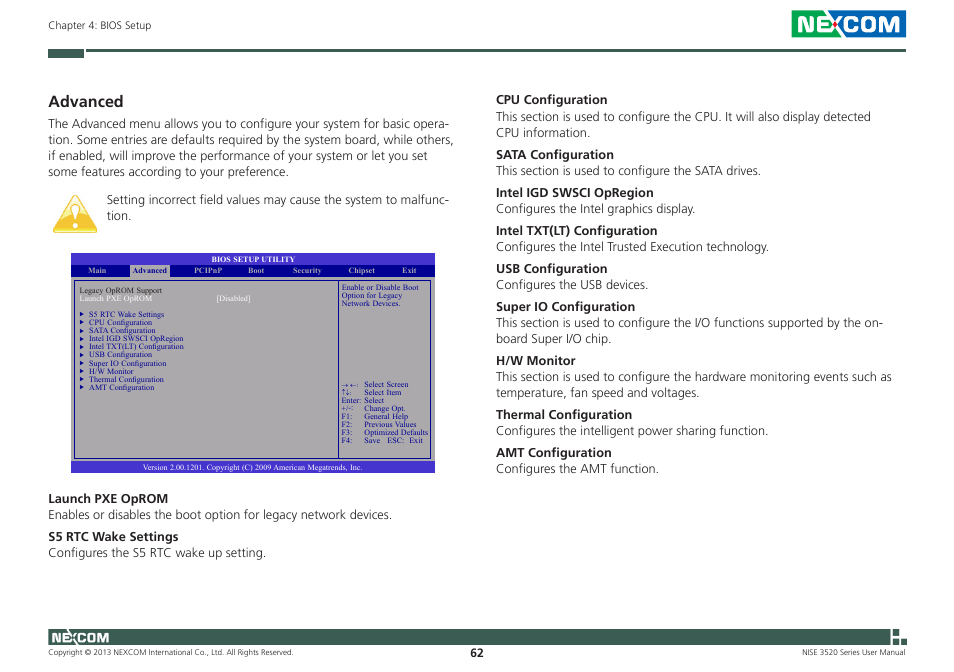Click the 'CPU Configuration' heading in right column

tap(552, 100)
